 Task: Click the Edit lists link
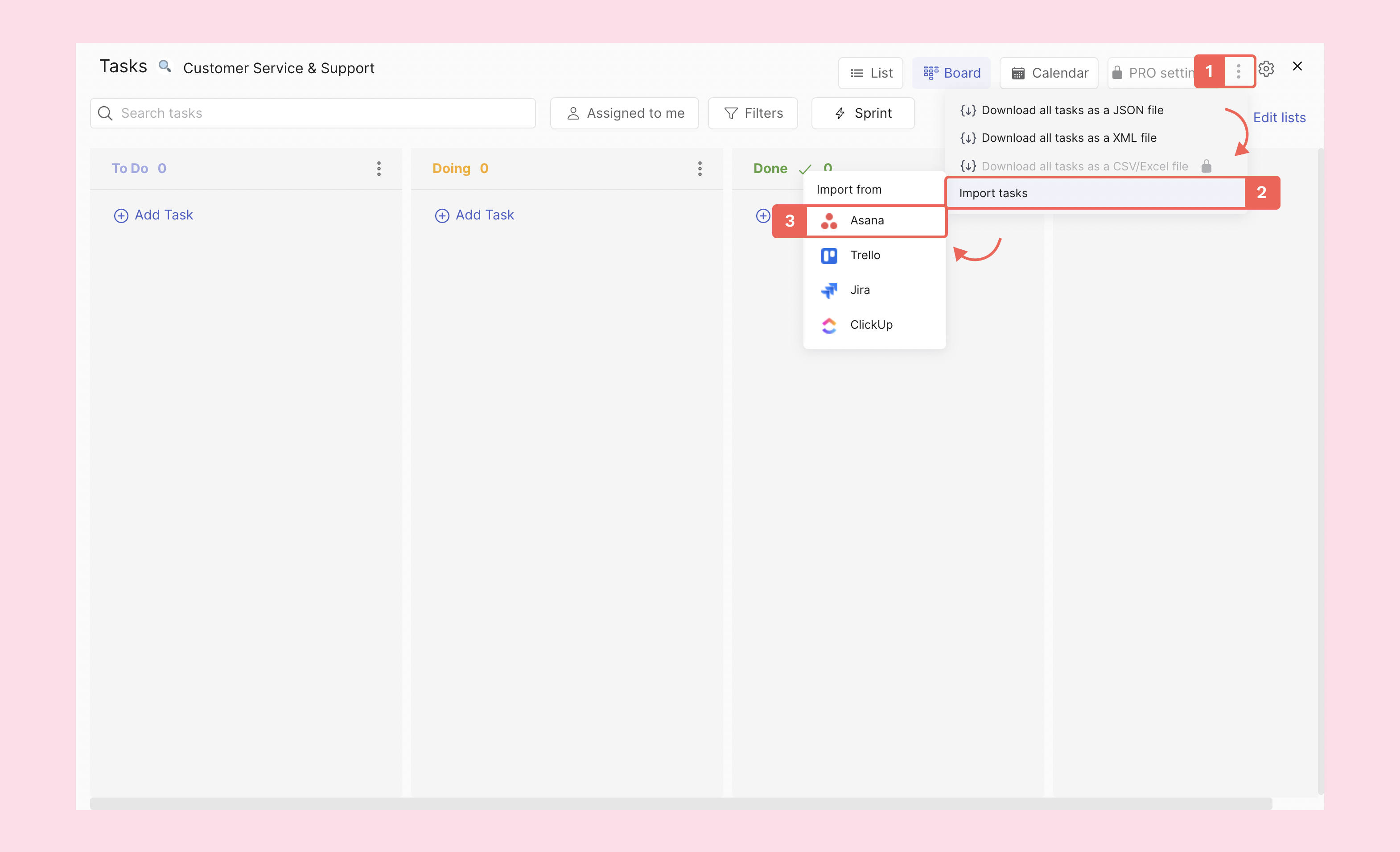(x=1279, y=118)
